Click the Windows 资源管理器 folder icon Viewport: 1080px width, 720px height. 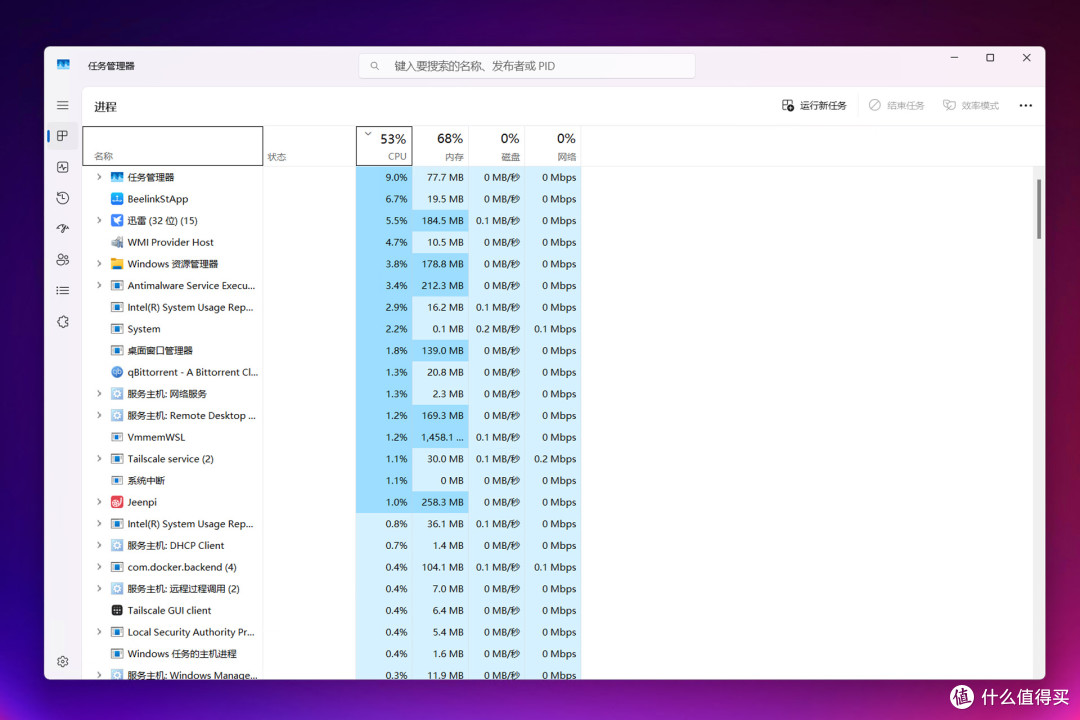coord(117,264)
